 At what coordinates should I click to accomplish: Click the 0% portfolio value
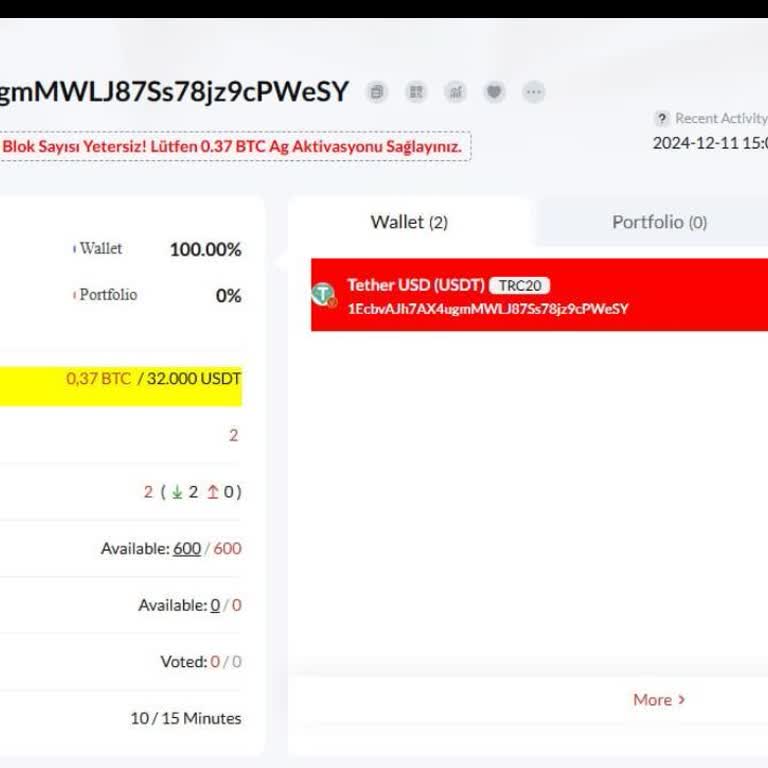[229, 296]
